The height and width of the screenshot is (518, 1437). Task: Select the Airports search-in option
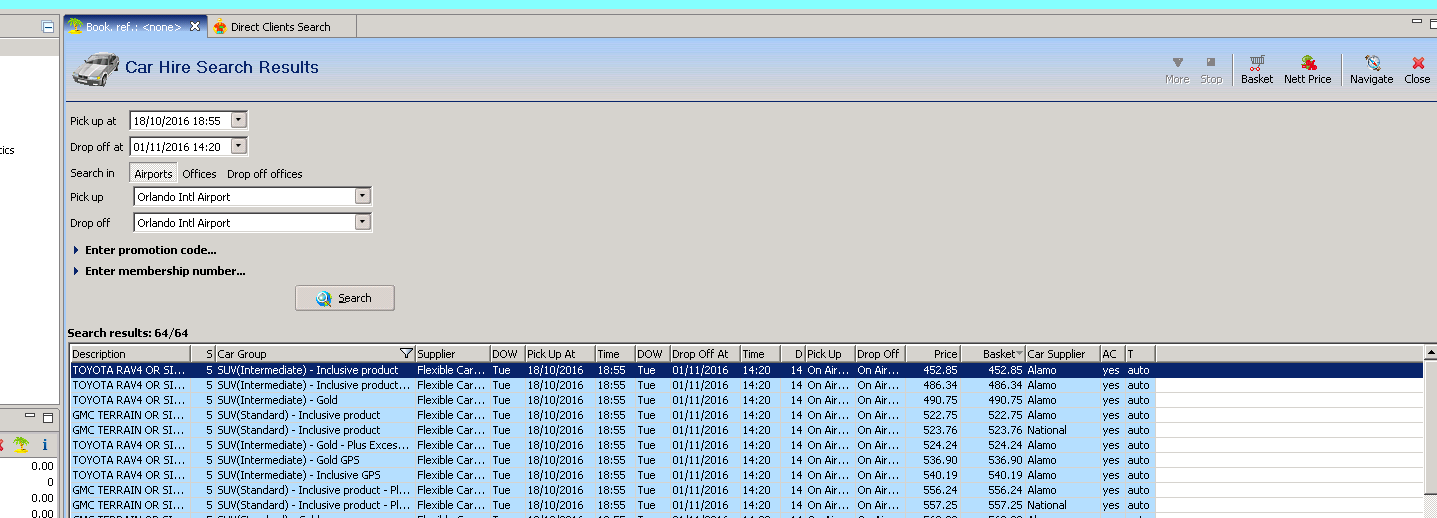(x=153, y=174)
